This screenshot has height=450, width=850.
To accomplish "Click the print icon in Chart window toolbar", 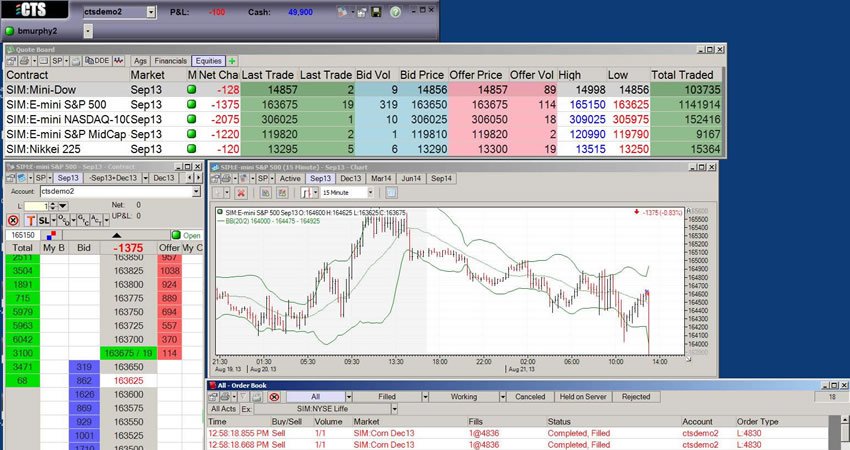I will 227,178.
